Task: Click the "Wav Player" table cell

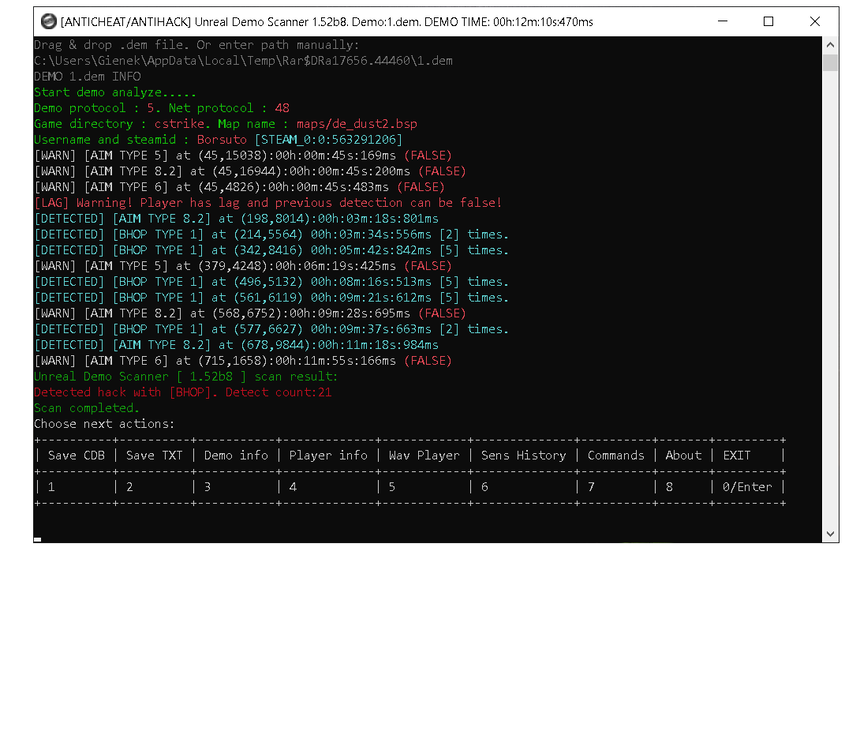Action: coord(424,455)
